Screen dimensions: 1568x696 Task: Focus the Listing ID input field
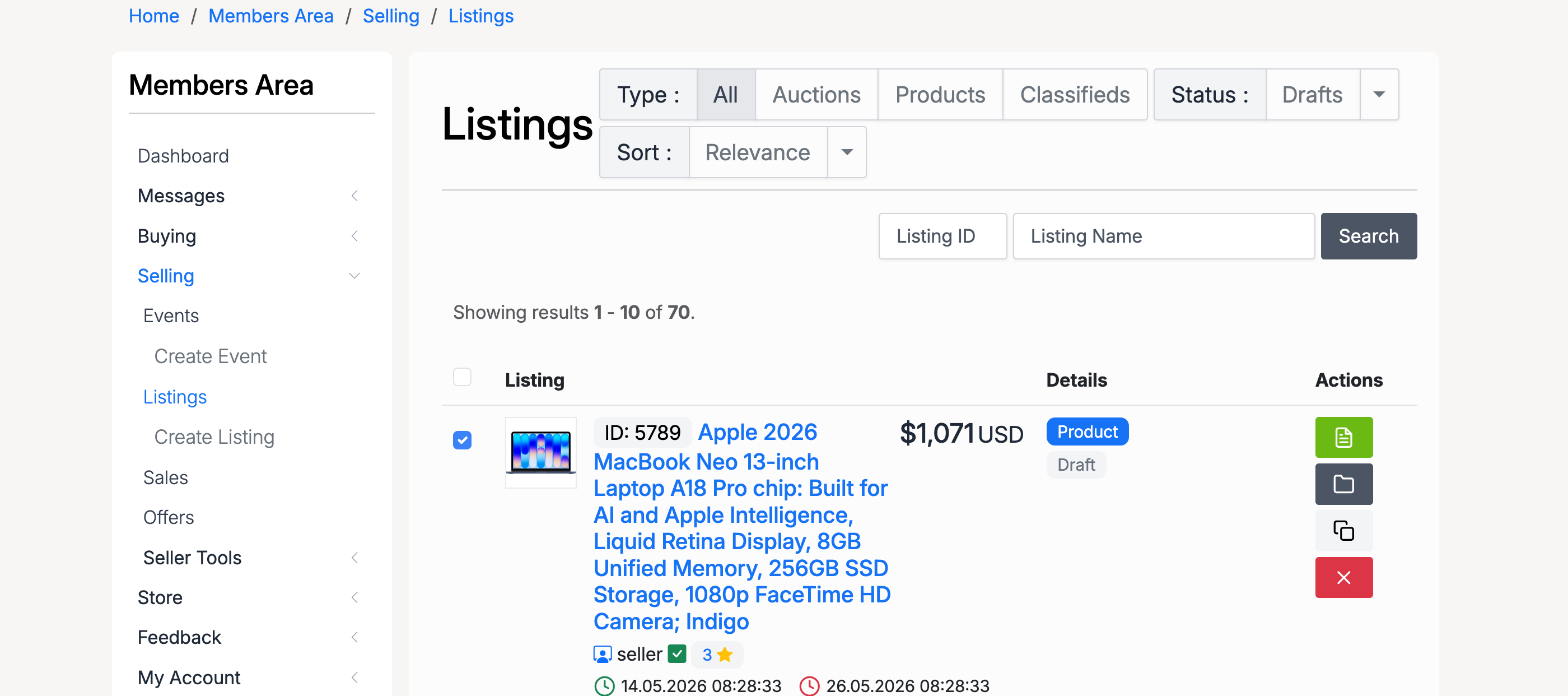pos(942,236)
